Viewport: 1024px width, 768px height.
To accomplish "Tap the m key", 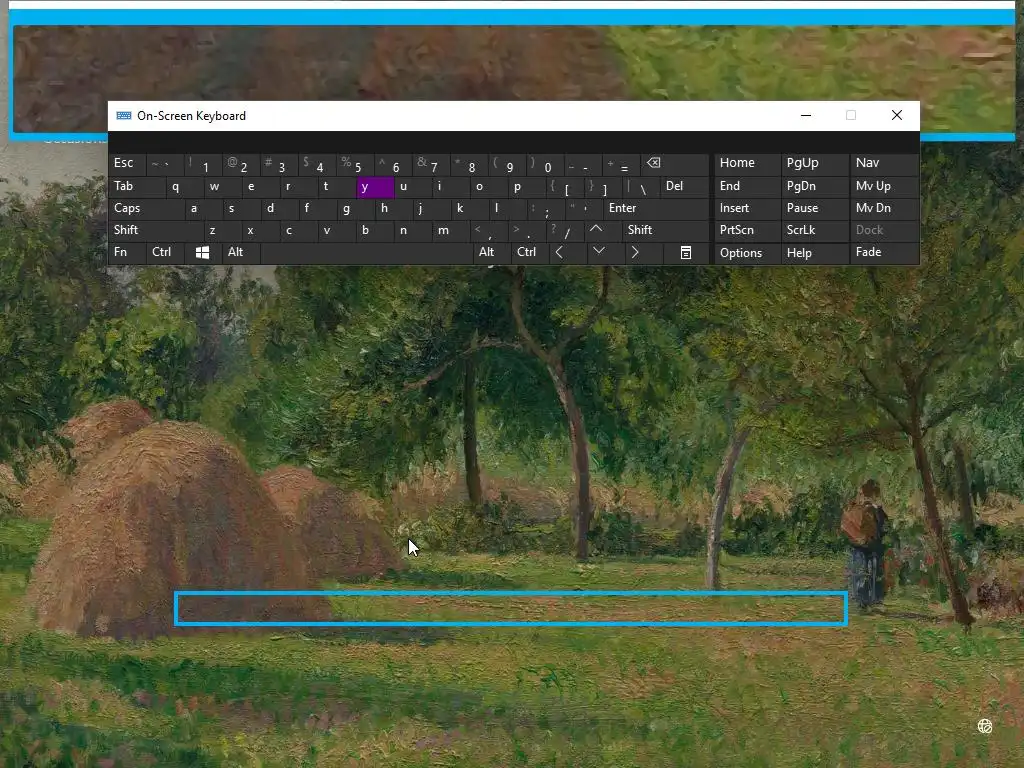I will pyautogui.click(x=451, y=230).
